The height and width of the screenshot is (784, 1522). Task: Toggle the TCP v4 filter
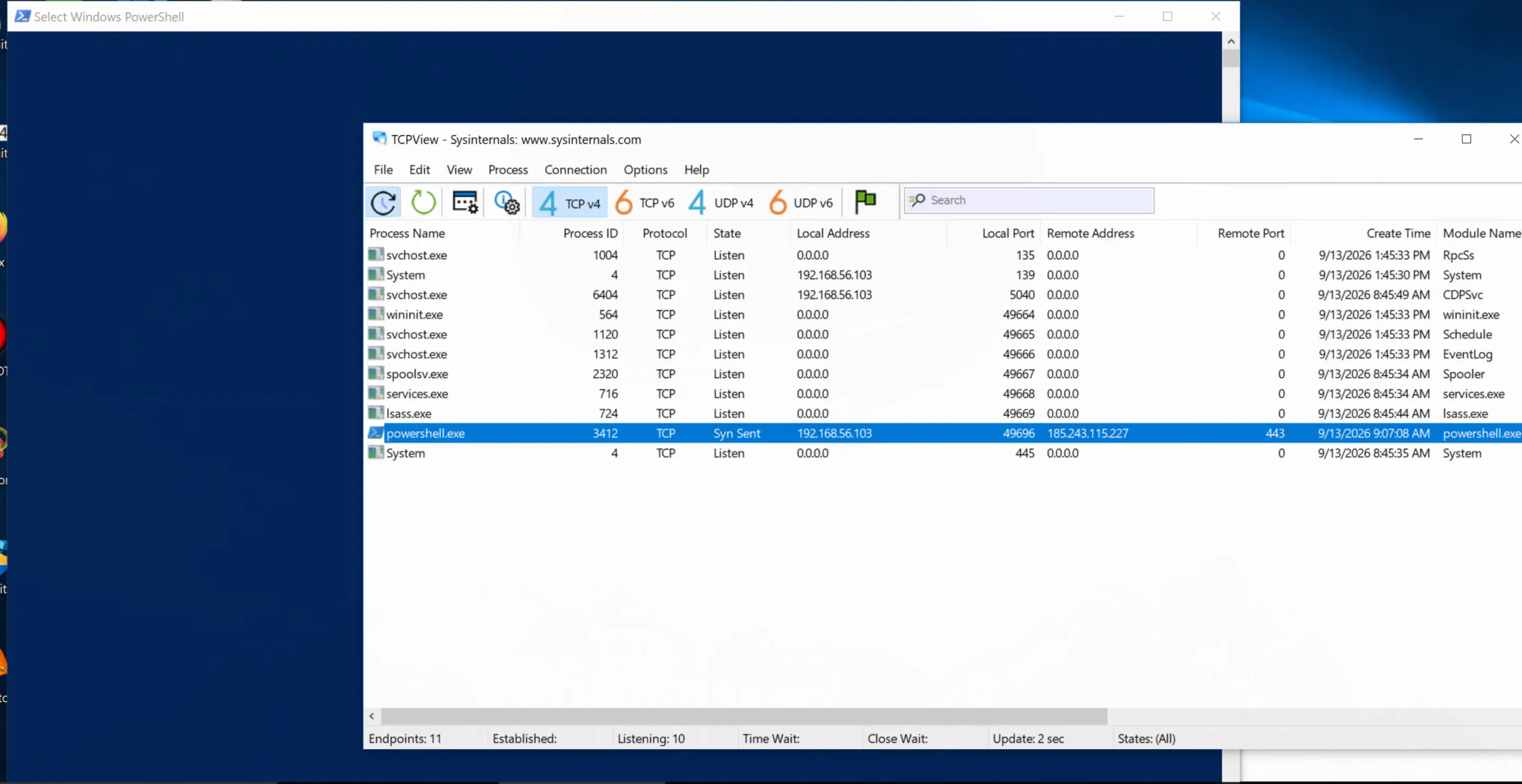coord(570,202)
